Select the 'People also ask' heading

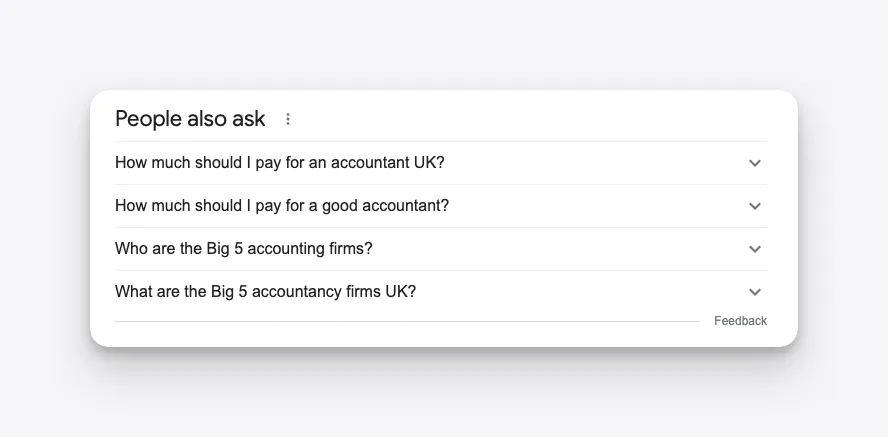coord(190,119)
